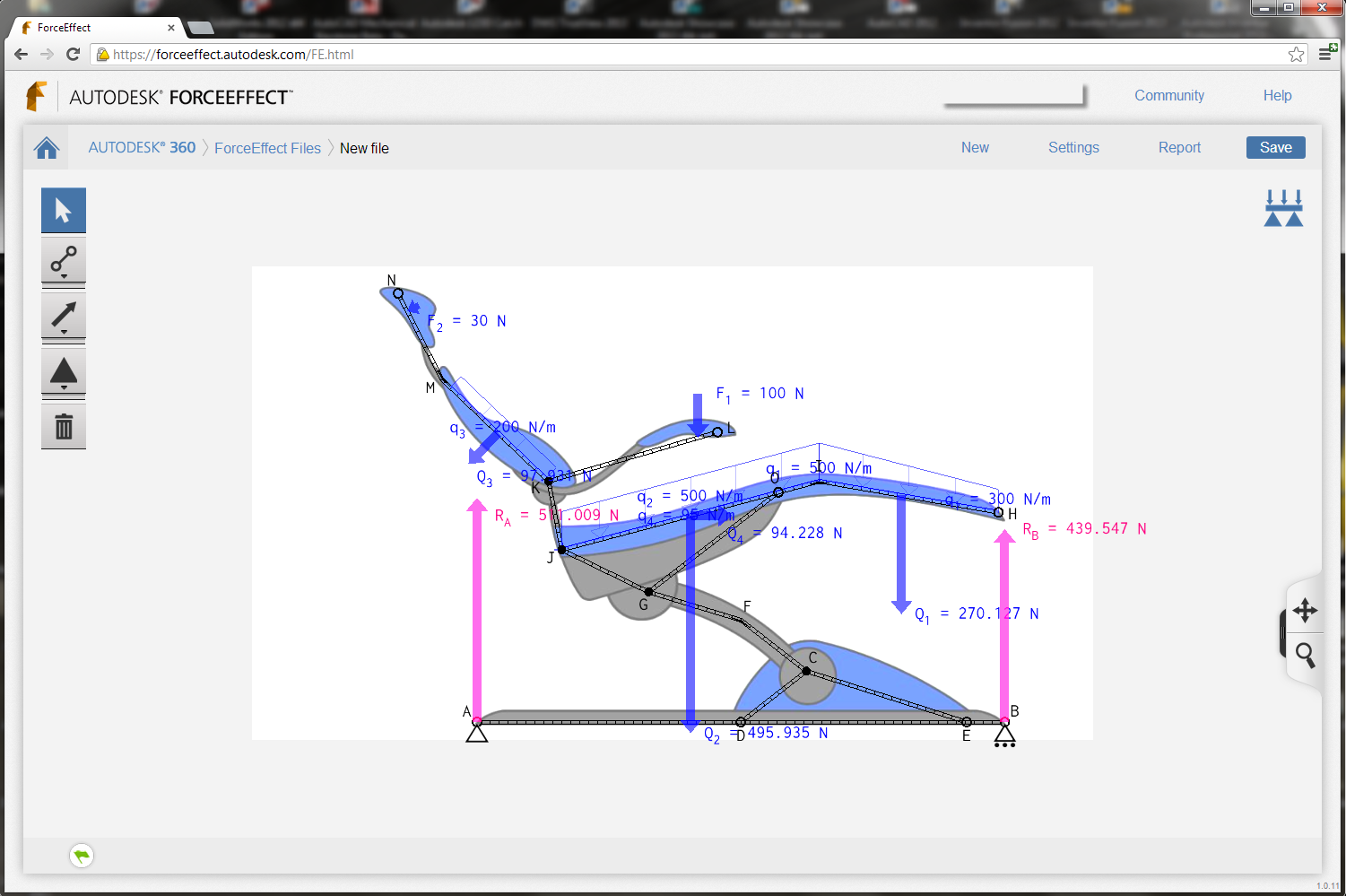Image resolution: width=1346 pixels, height=896 pixels.
Task: Click New in the top menu
Action: coord(975,148)
